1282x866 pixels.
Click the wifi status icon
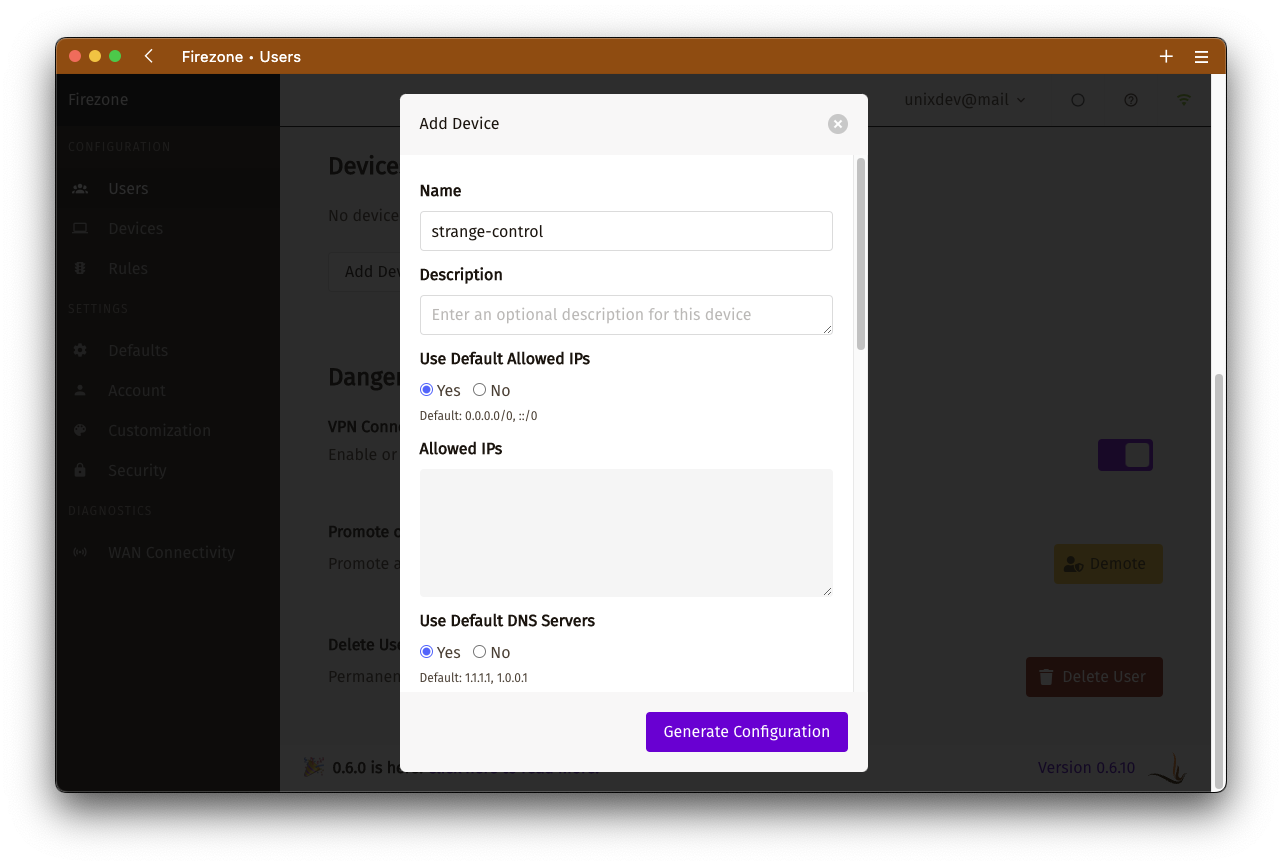tap(1184, 100)
